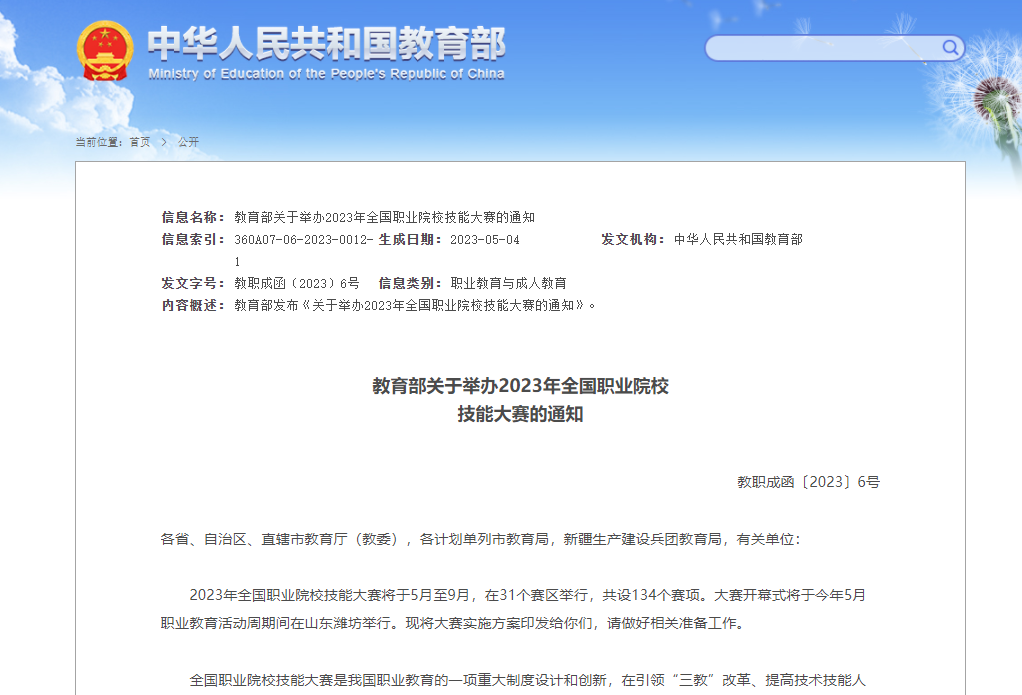Click the 中华人民共和国教育部 site title
The image size is (1022, 695).
tap(326, 42)
